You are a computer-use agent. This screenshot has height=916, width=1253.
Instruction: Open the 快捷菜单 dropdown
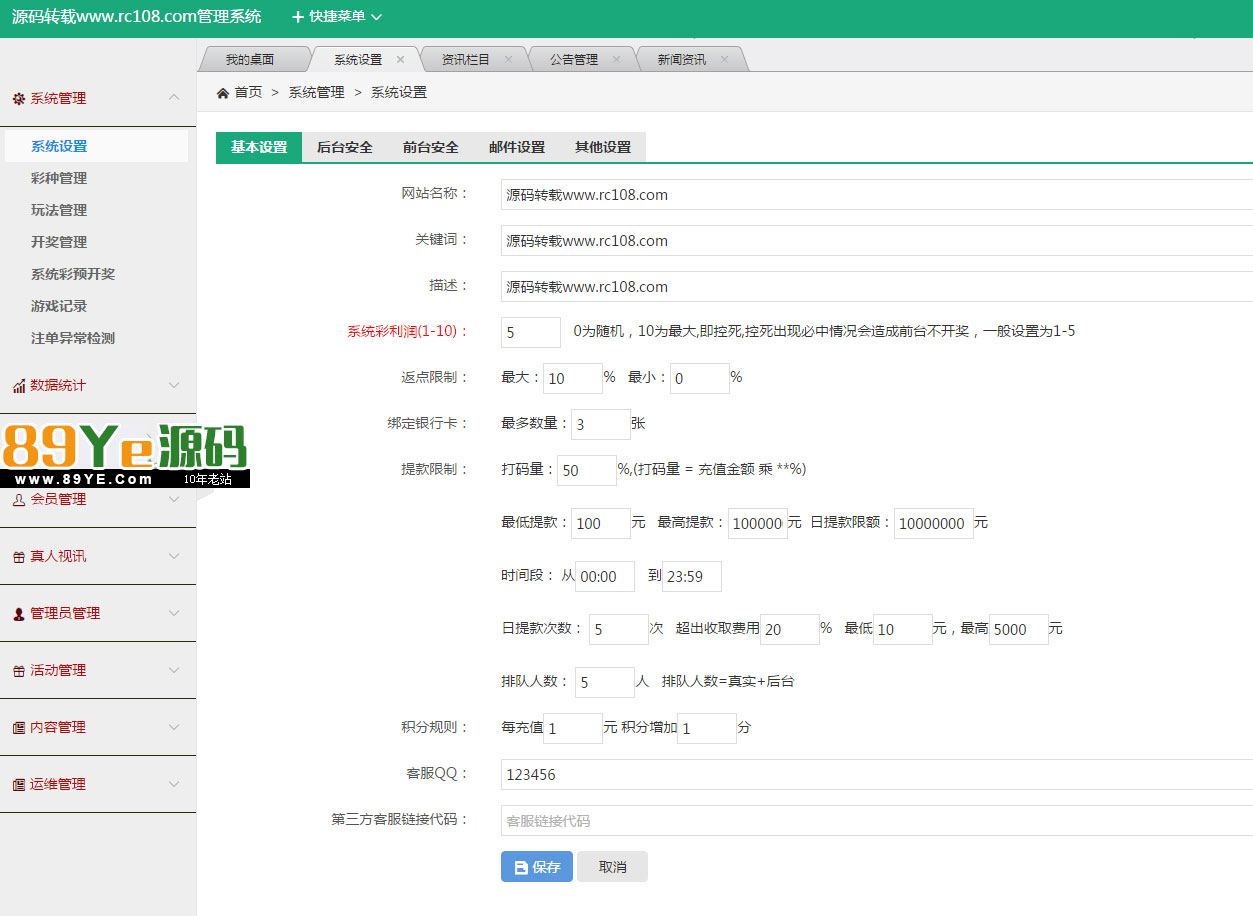click(x=336, y=17)
